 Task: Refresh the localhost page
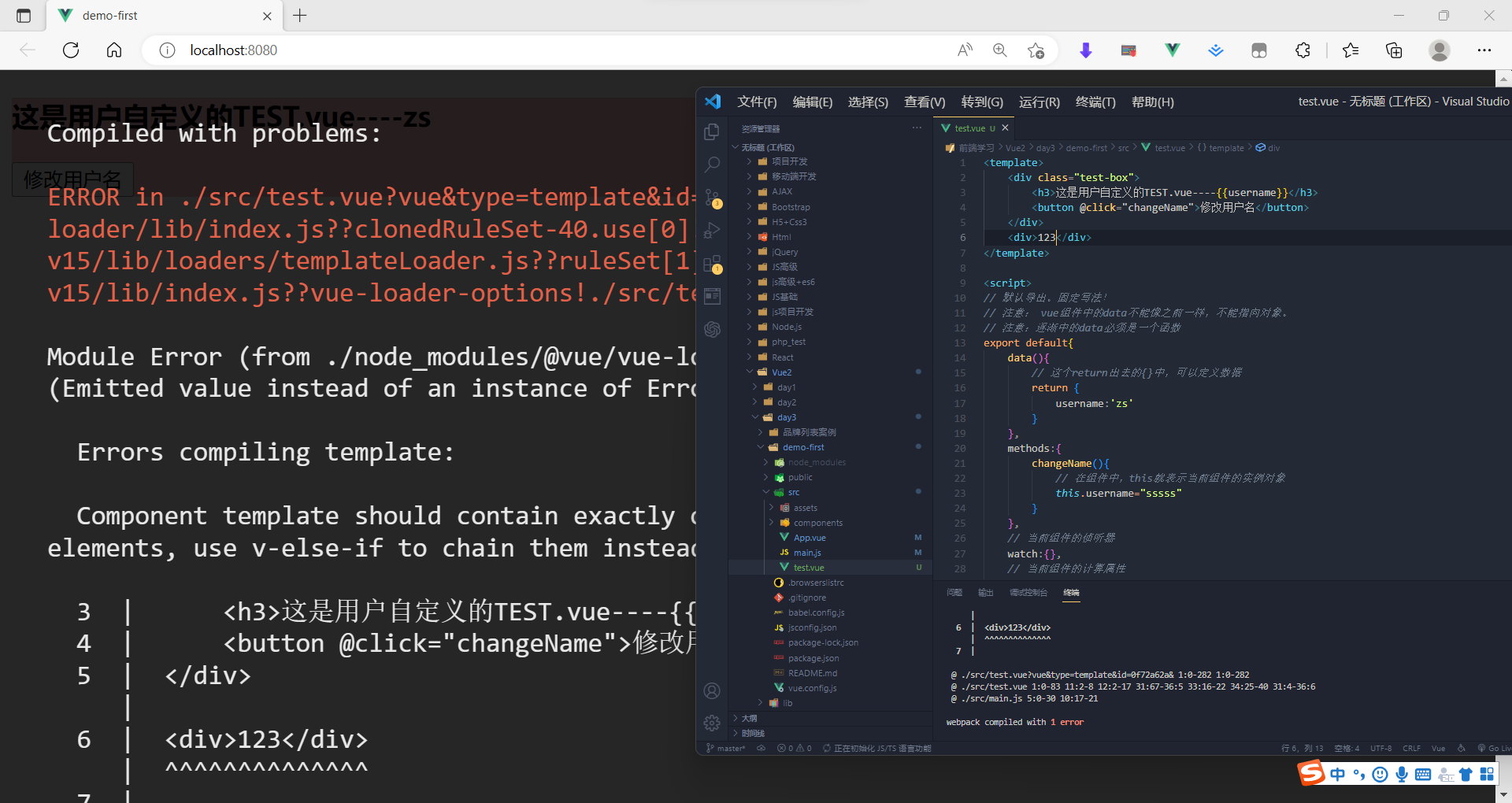coord(70,50)
